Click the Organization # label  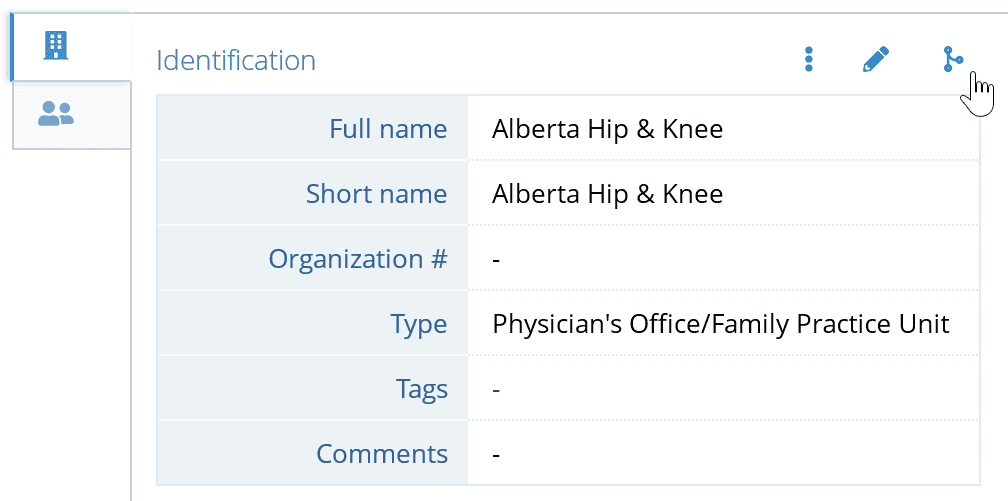(x=357, y=259)
